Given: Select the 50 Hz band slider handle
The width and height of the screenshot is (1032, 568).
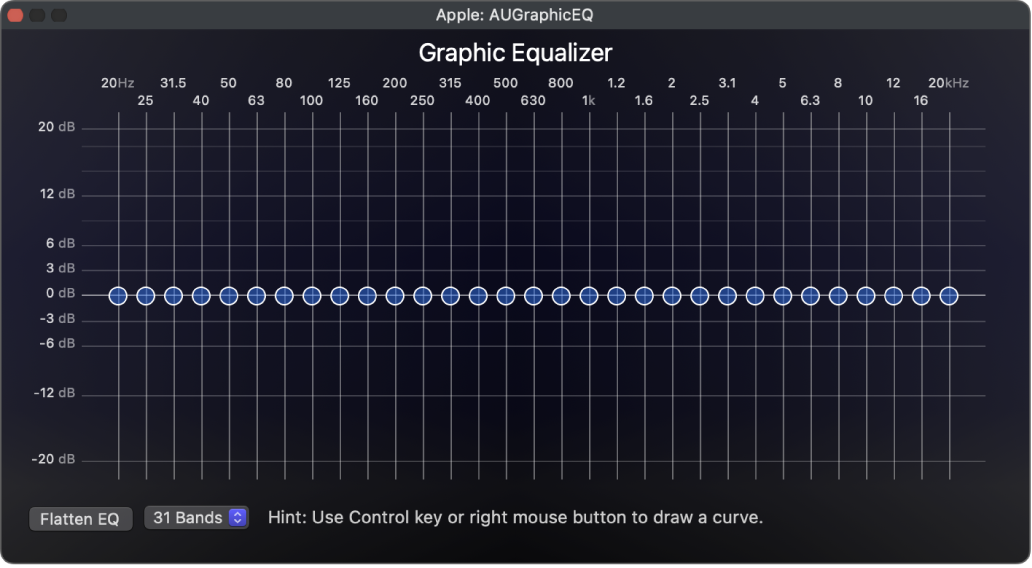Looking at the screenshot, I should (229, 295).
